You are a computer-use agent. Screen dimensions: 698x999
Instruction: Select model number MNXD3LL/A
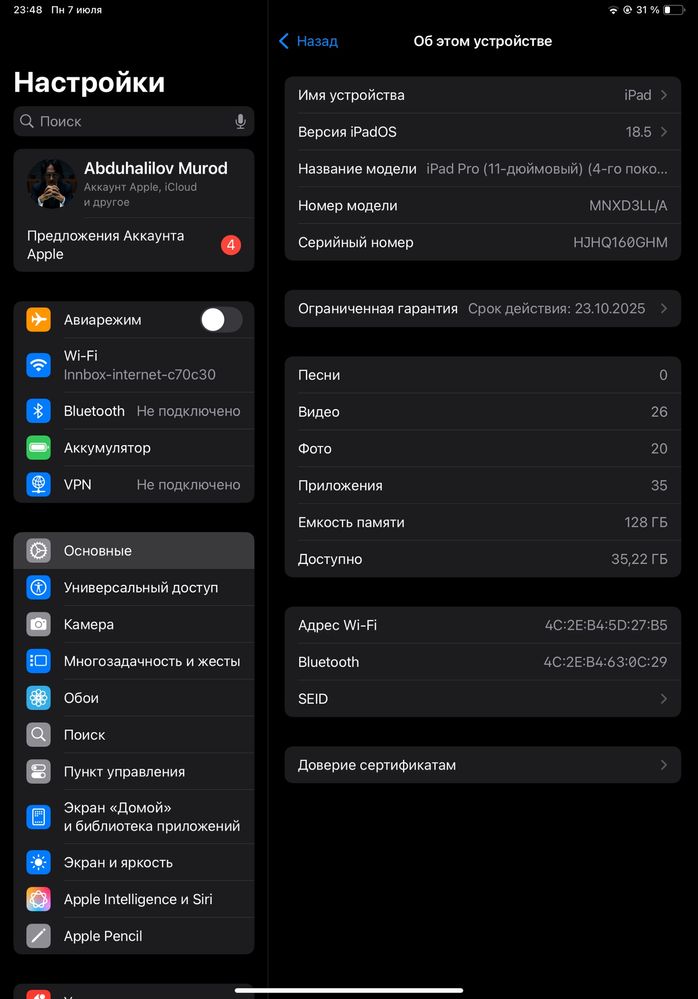[x=628, y=206]
